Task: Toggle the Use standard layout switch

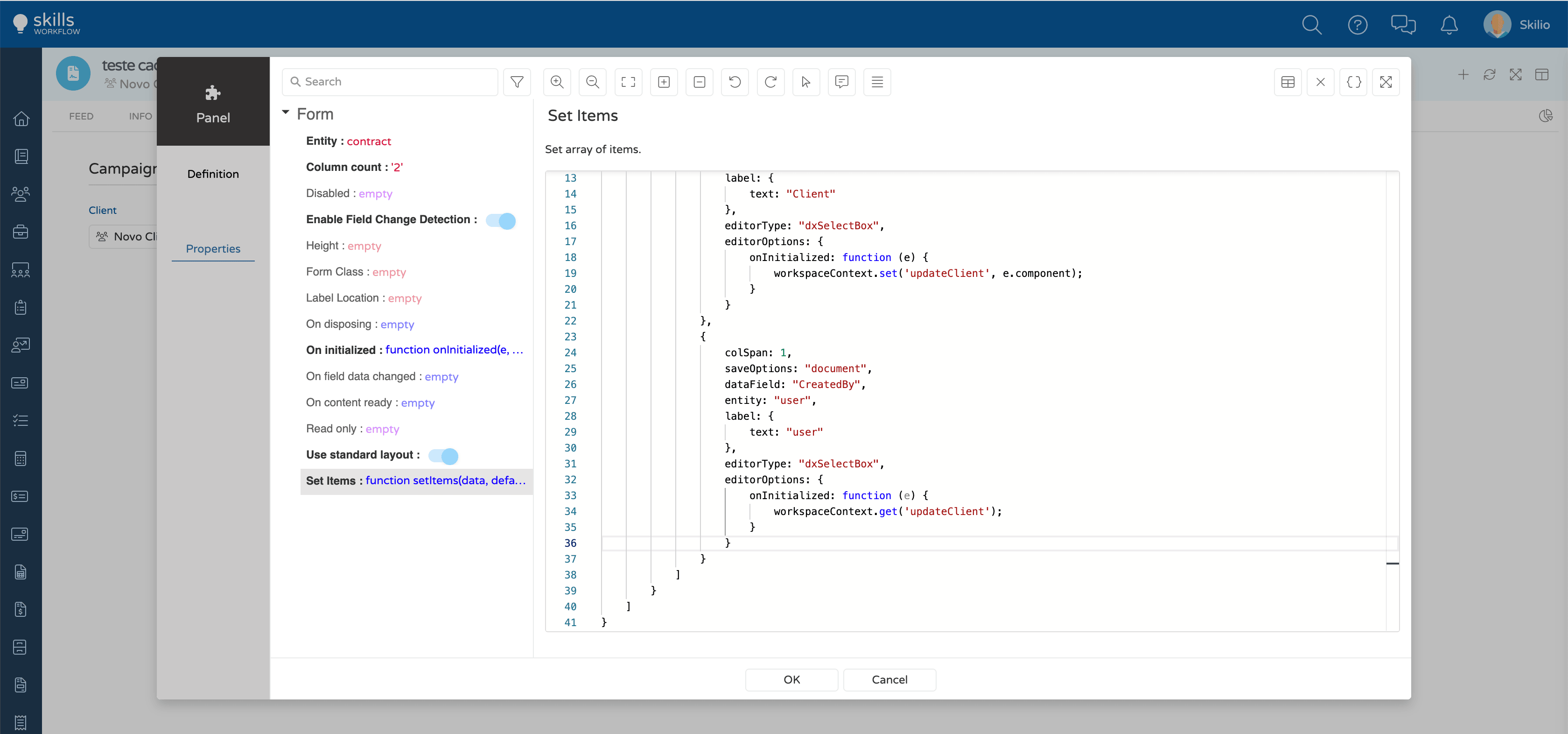Action: tap(443, 456)
